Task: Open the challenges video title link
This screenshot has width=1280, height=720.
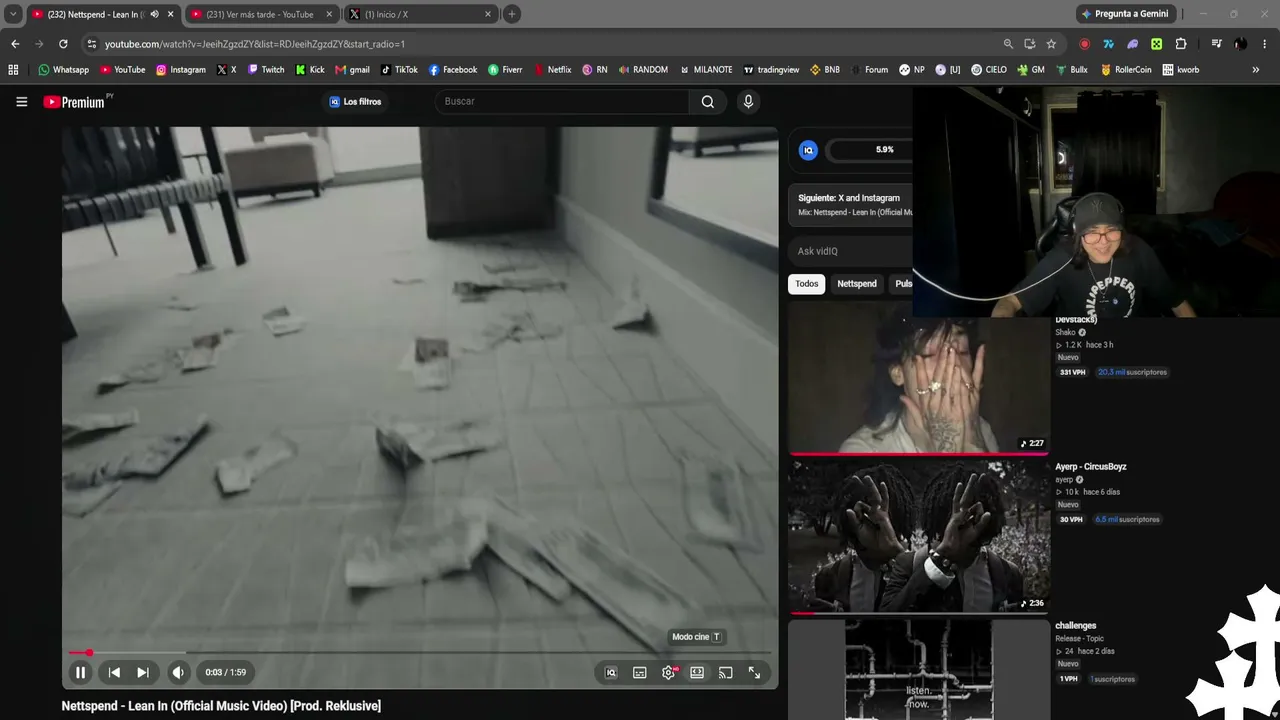Action: [x=1076, y=626]
